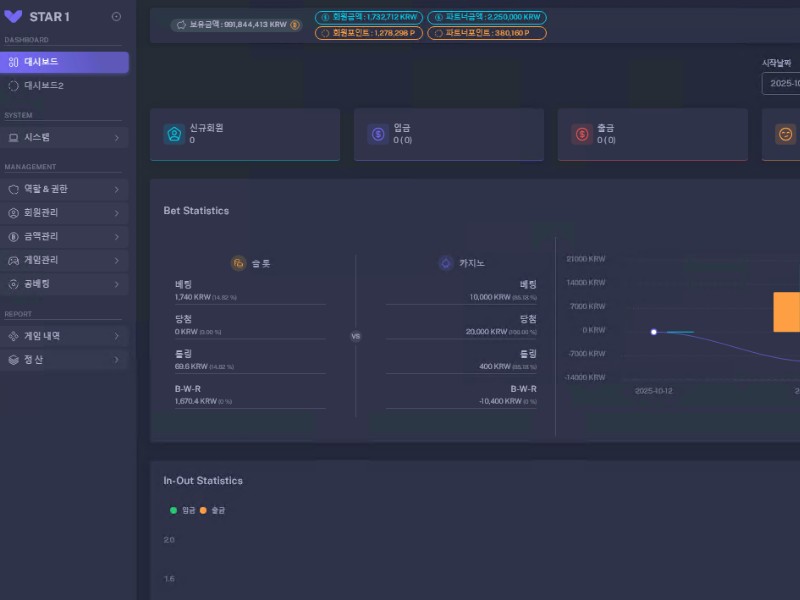The height and width of the screenshot is (600, 800).
Task: Click the 출금 withdrawal dollar icon
Action: [x=582, y=134]
